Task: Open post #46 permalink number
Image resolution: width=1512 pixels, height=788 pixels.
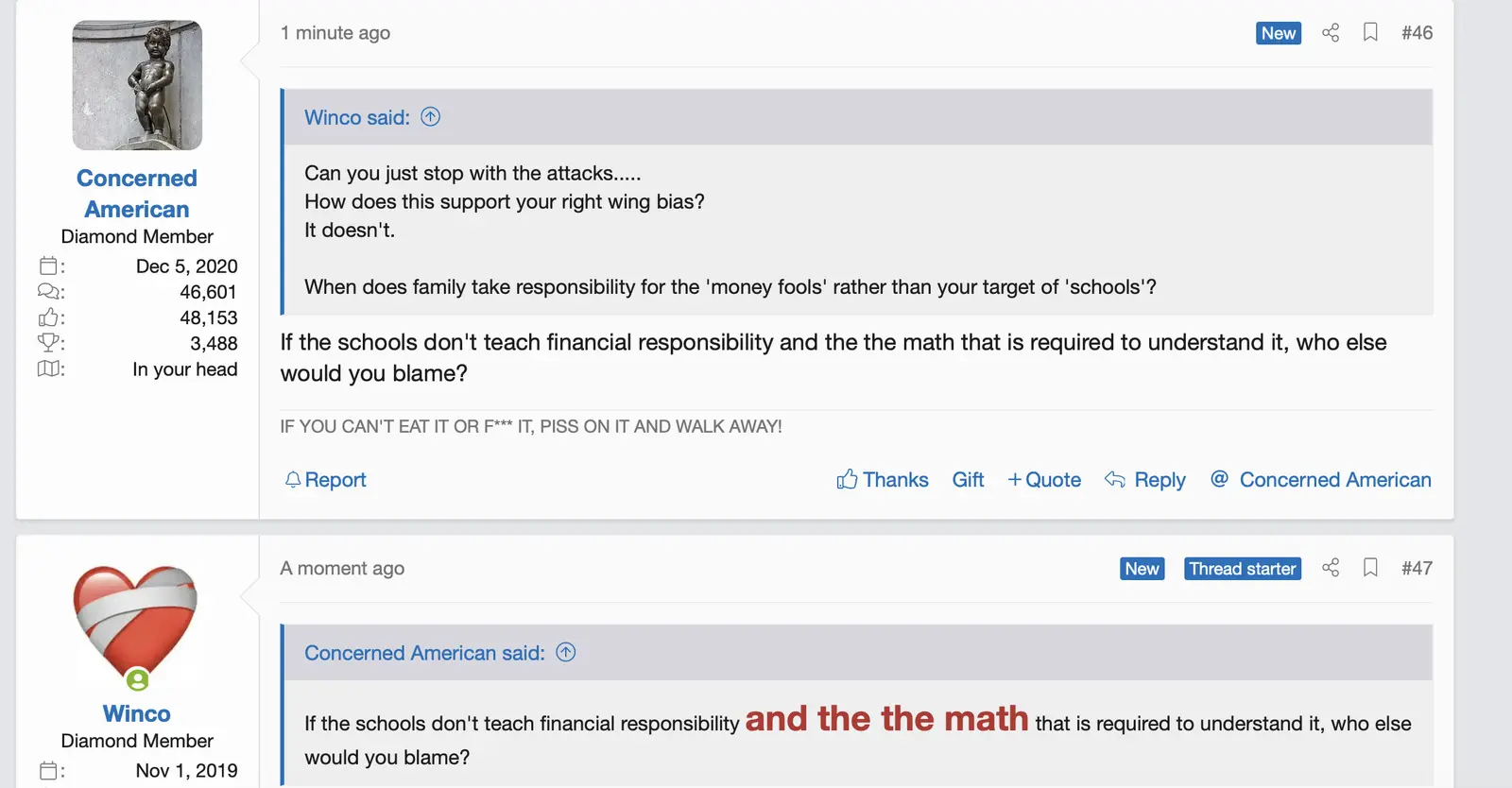Action: pos(1417,33)
